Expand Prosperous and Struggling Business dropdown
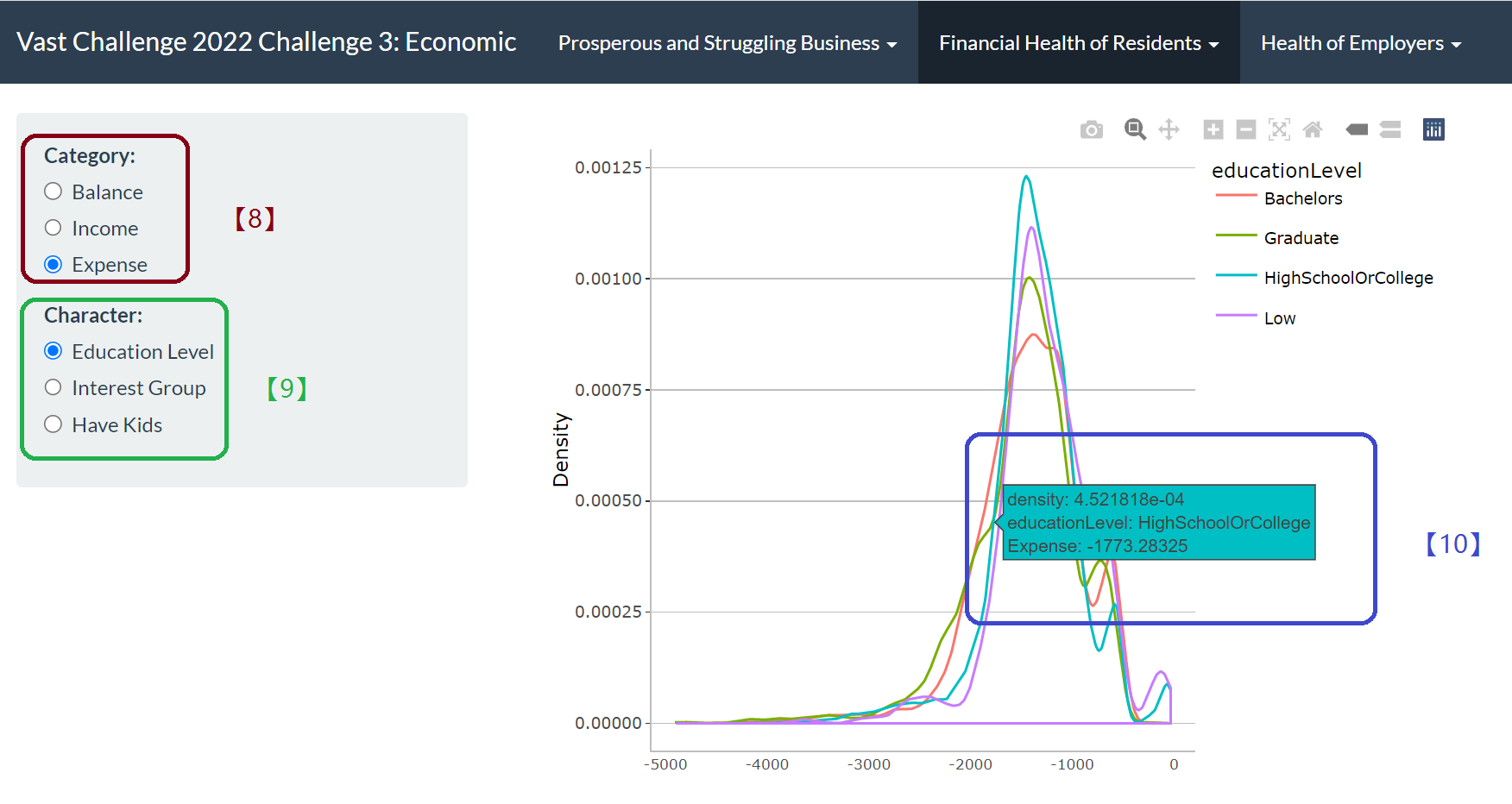 (727, 43)
